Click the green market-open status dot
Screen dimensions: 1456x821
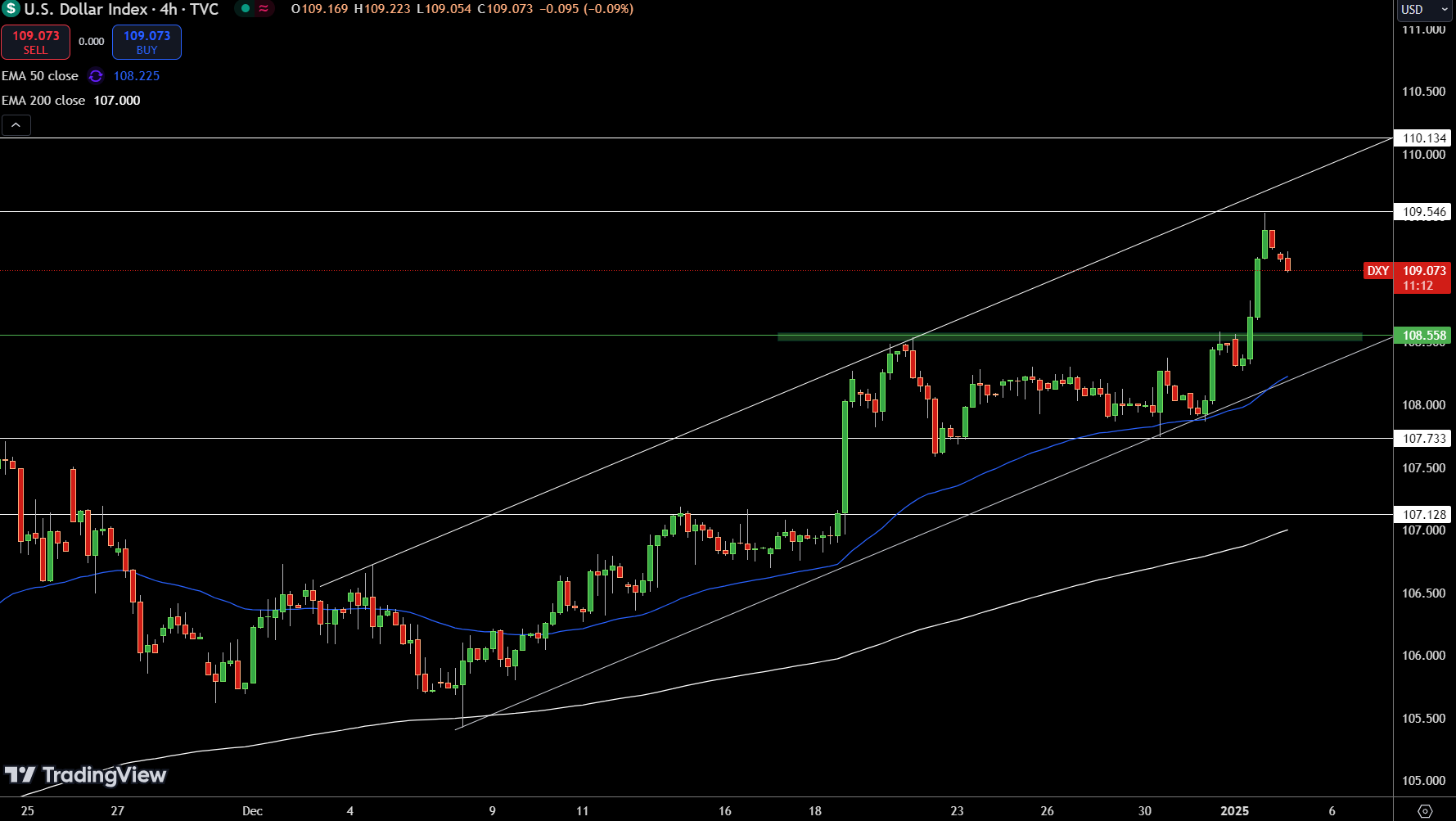pos(246,9)
